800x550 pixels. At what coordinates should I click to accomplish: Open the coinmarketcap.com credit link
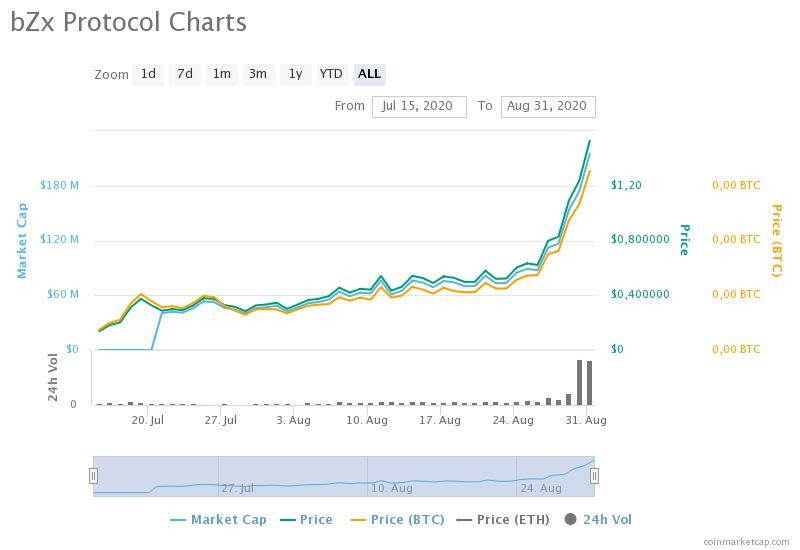pos(746,541)
